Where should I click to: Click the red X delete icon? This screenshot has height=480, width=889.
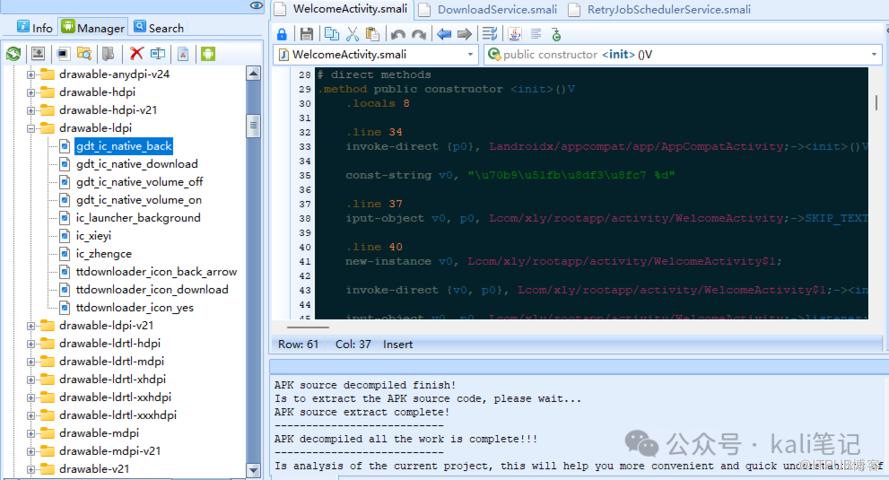coord(136,54)
